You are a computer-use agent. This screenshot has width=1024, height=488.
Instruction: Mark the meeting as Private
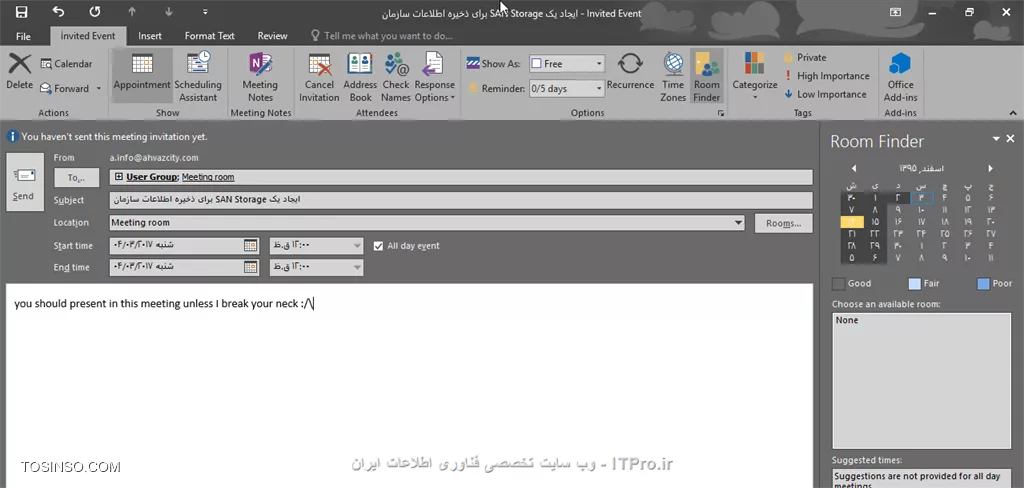(805, 57)
